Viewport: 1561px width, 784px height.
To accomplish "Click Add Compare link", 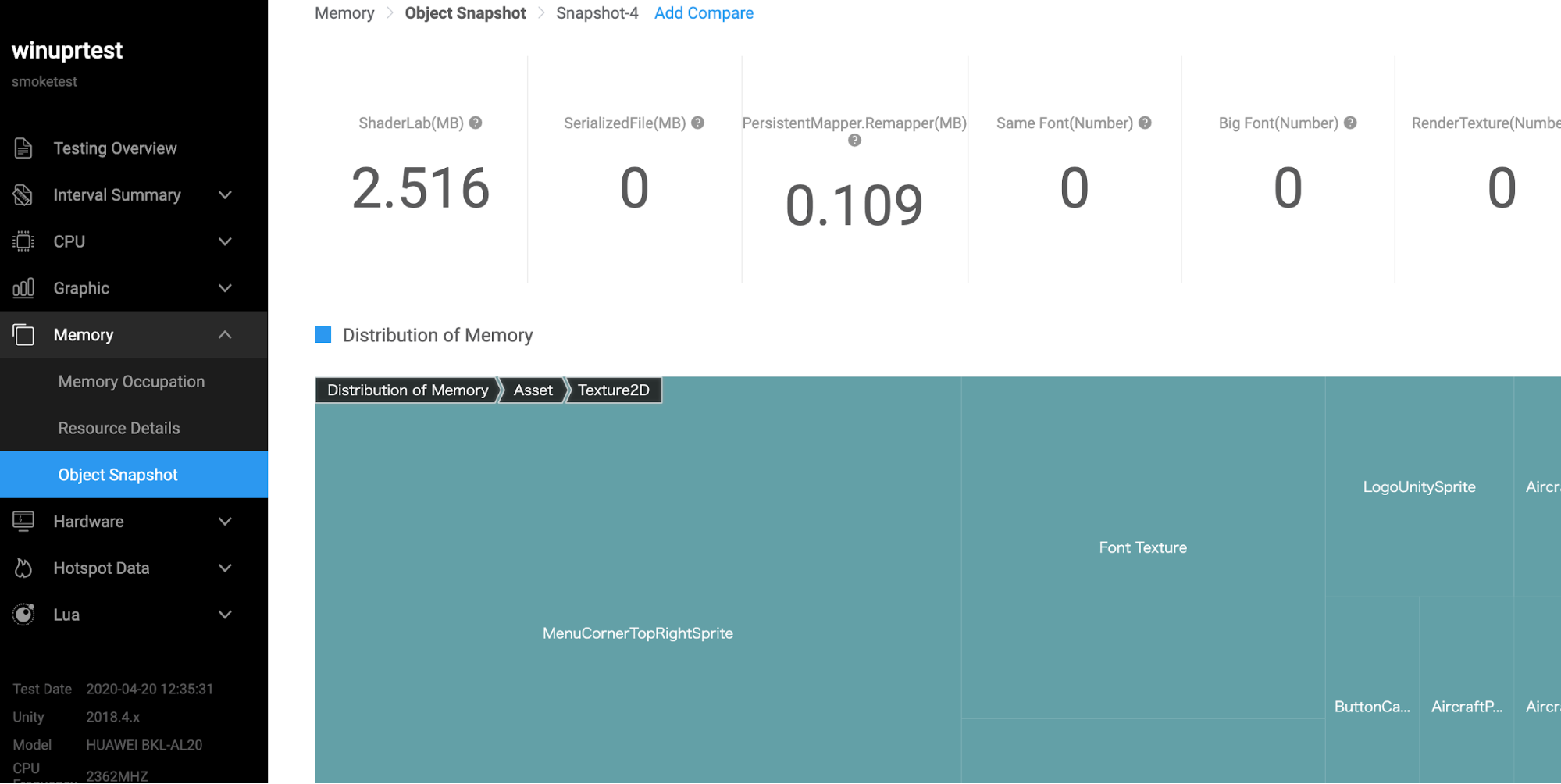I will [704, 13].
